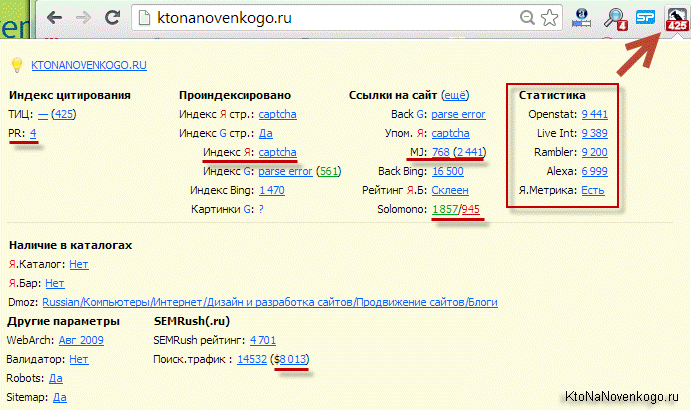The height and width of the screenshot is (412, 691).
Task: Open the Склеен link for Рейтинг Я.Б
Action: (x=450, y=190)
